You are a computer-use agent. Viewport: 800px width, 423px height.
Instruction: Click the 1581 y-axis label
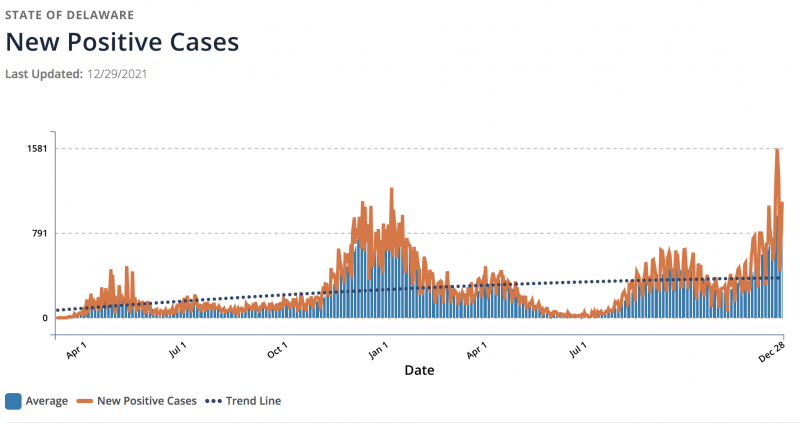(x=37, y=149)
